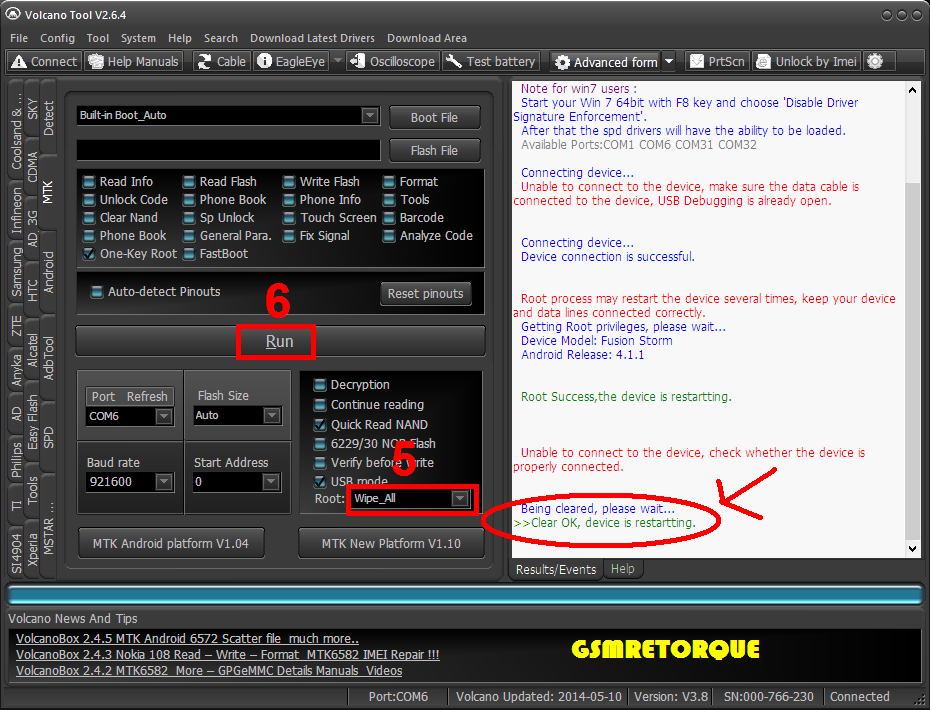Launch the Oscilloscope tool
This screenshot has width=930, height=710.
[x=392, y=61]
